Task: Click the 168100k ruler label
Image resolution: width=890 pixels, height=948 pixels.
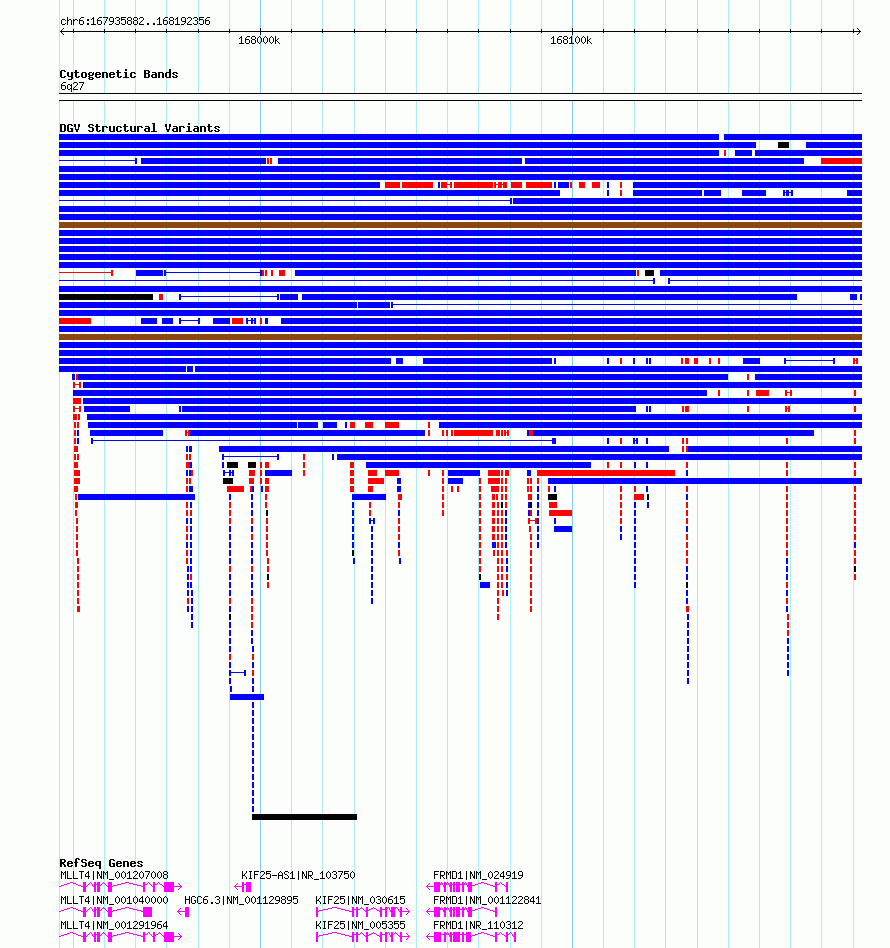Action: click(x=571, y=41)
